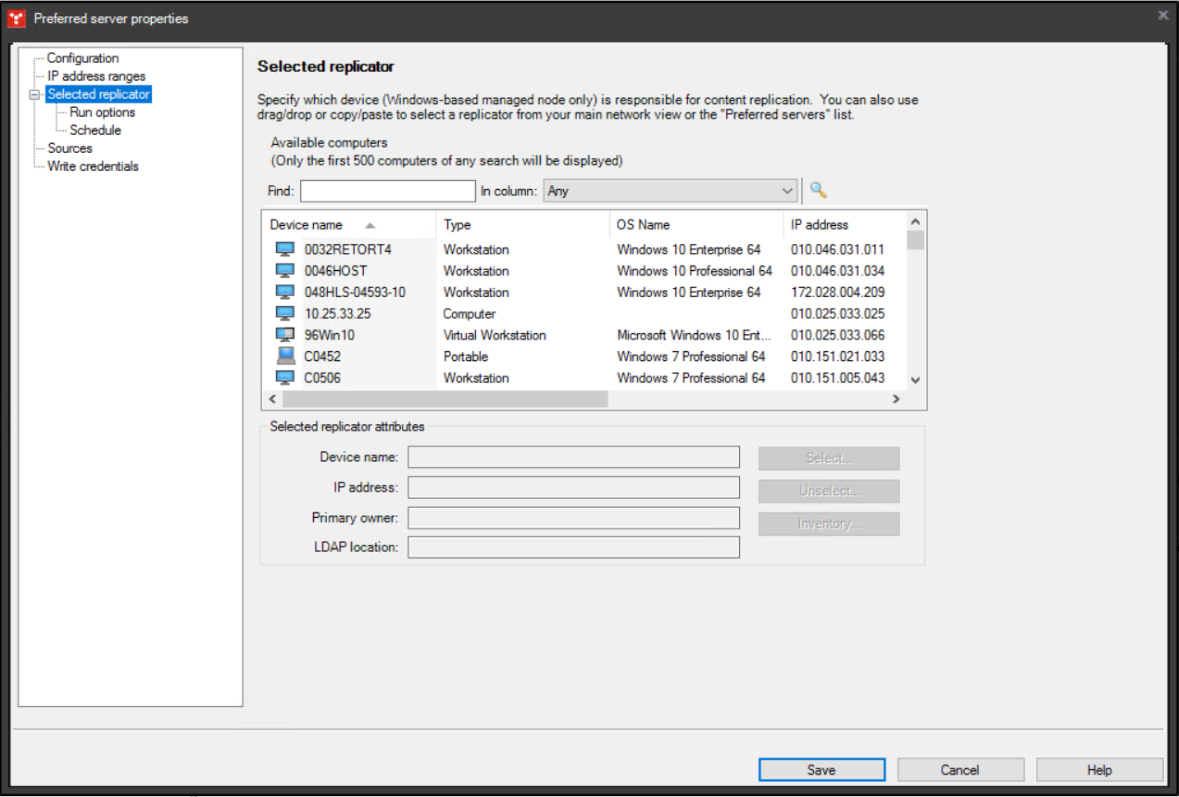Click inside the Find input box

click(387, 190)
